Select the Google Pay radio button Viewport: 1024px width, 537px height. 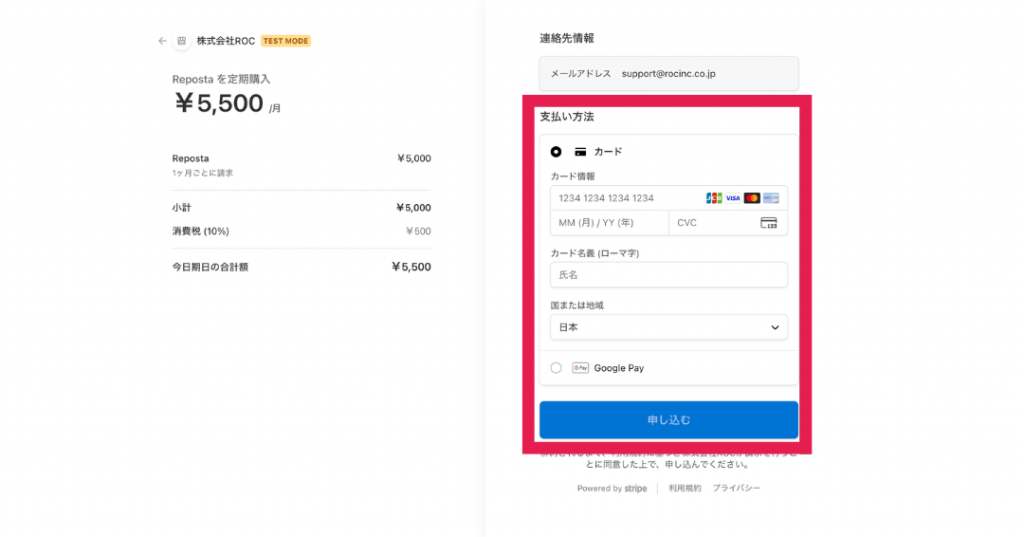[x=556, y=368]
